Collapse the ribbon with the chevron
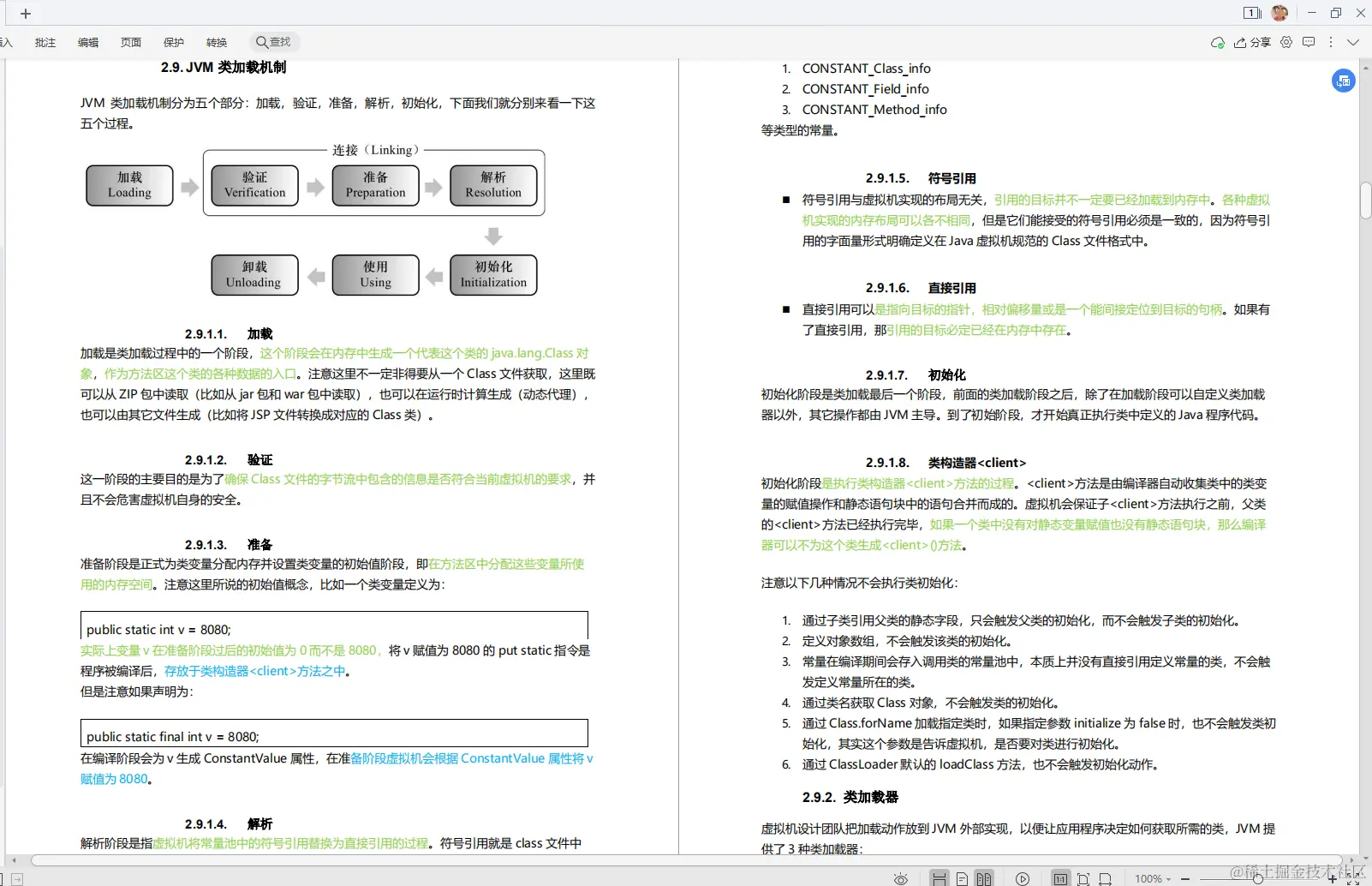This screenshot has height=886, width=1372. [1353, 42]
